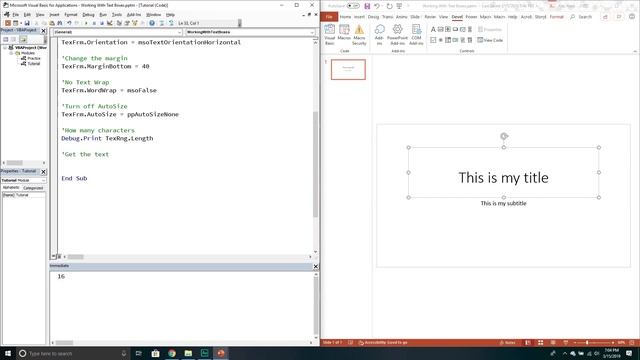Screen dimensions: 640x360
Task: Click the "This is my subtitle" text
Action: [x=503, y=203]
